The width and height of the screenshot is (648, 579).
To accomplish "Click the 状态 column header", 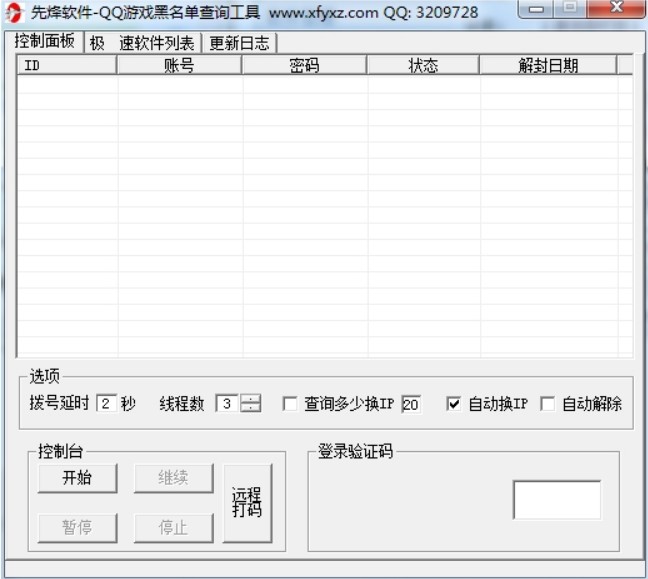I will [423, 65].
